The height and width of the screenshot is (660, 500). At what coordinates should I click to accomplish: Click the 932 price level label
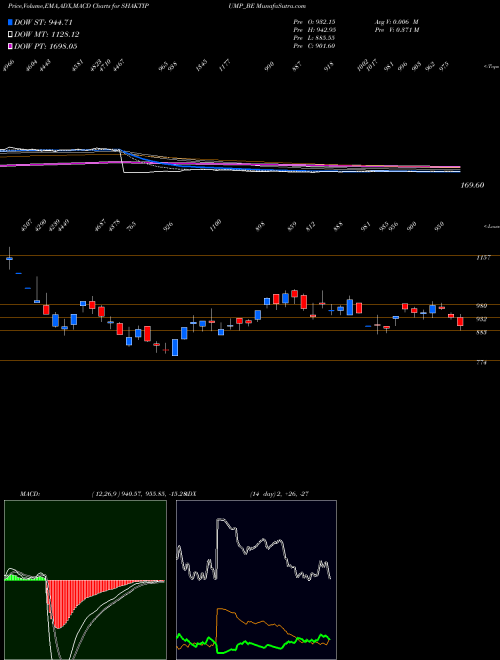click(x=482, y=319)
